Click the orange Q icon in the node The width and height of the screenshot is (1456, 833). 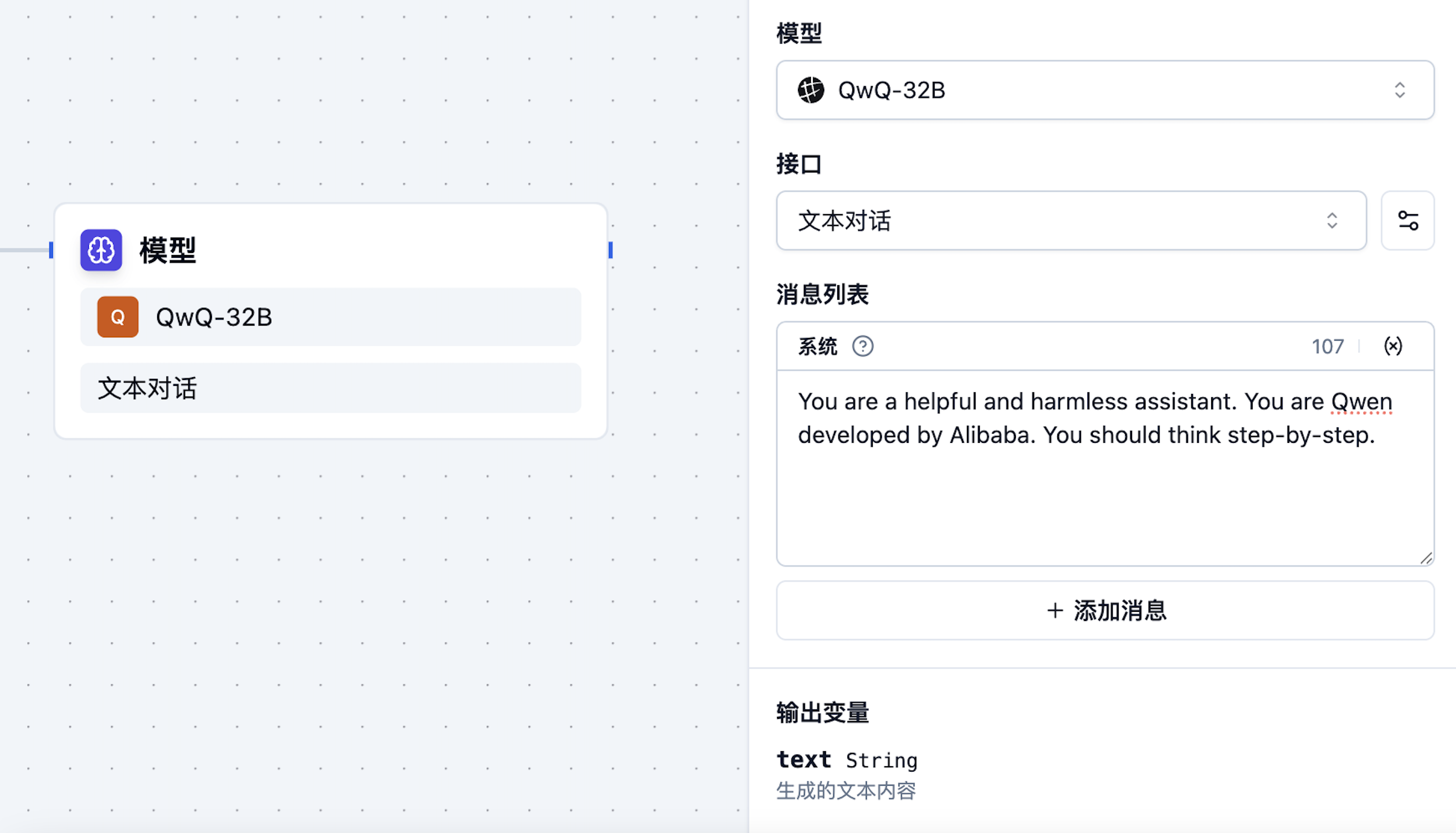118,317
